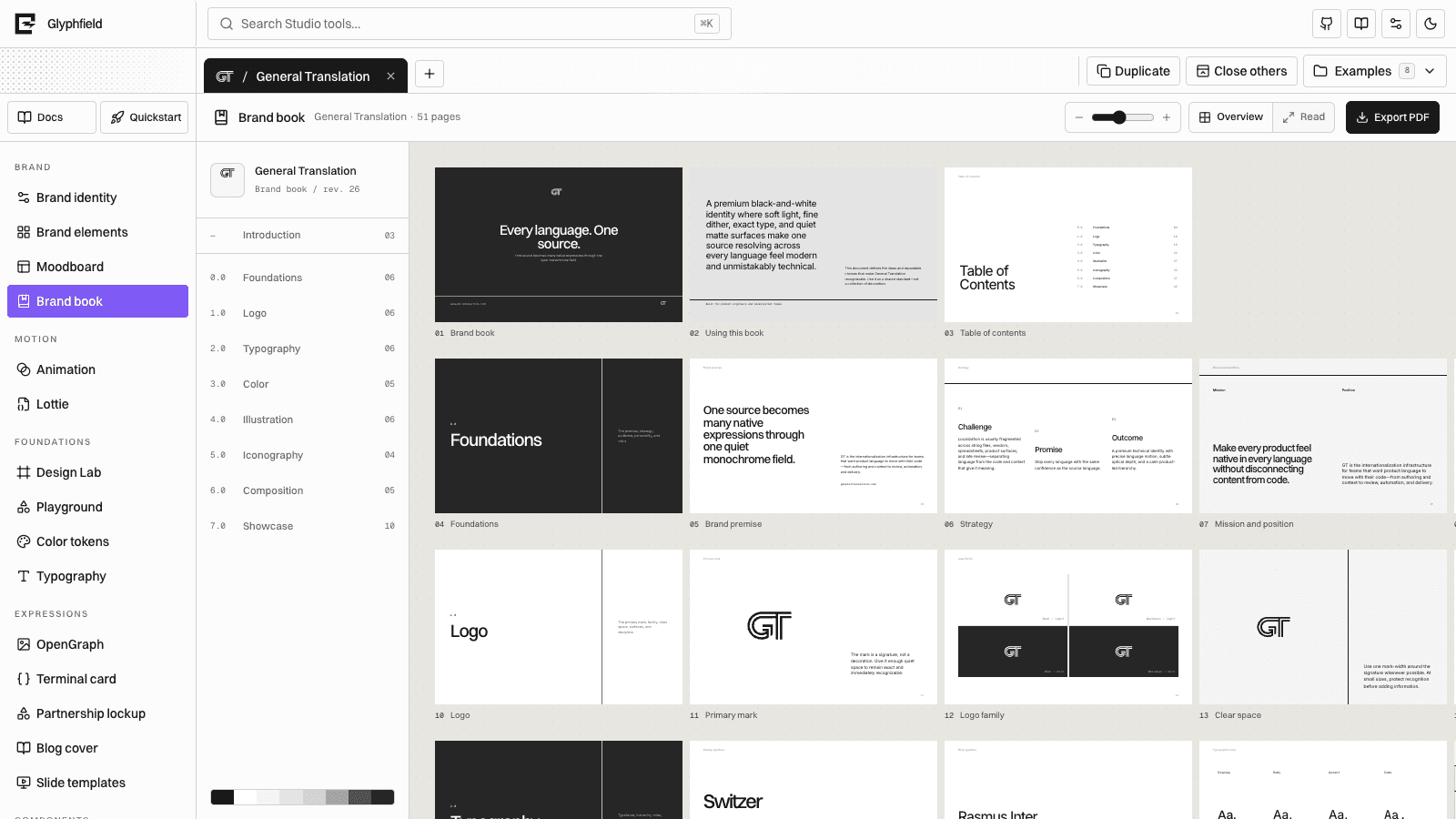
Task: Click the black swatch in palette strip
Action: (222, 797)
